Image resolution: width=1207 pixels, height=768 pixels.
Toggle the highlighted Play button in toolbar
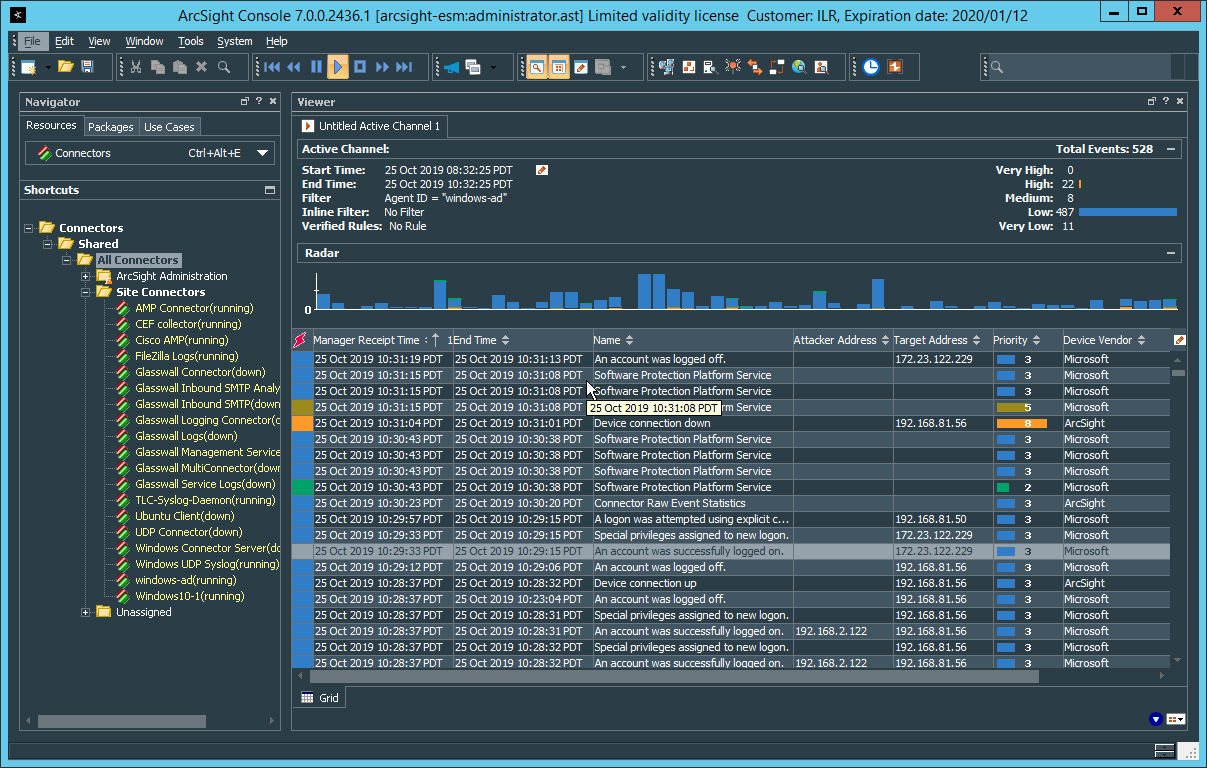point(338,67)
